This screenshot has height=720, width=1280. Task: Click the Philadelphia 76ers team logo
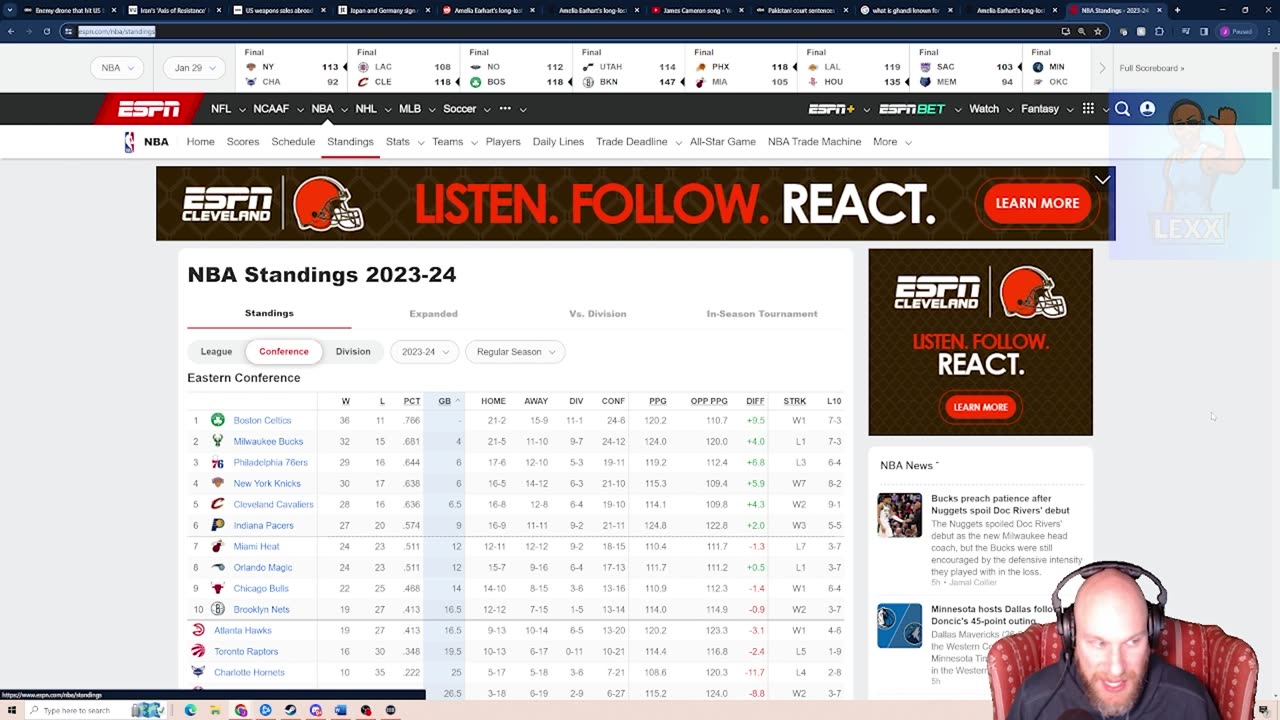coord(218,462)
